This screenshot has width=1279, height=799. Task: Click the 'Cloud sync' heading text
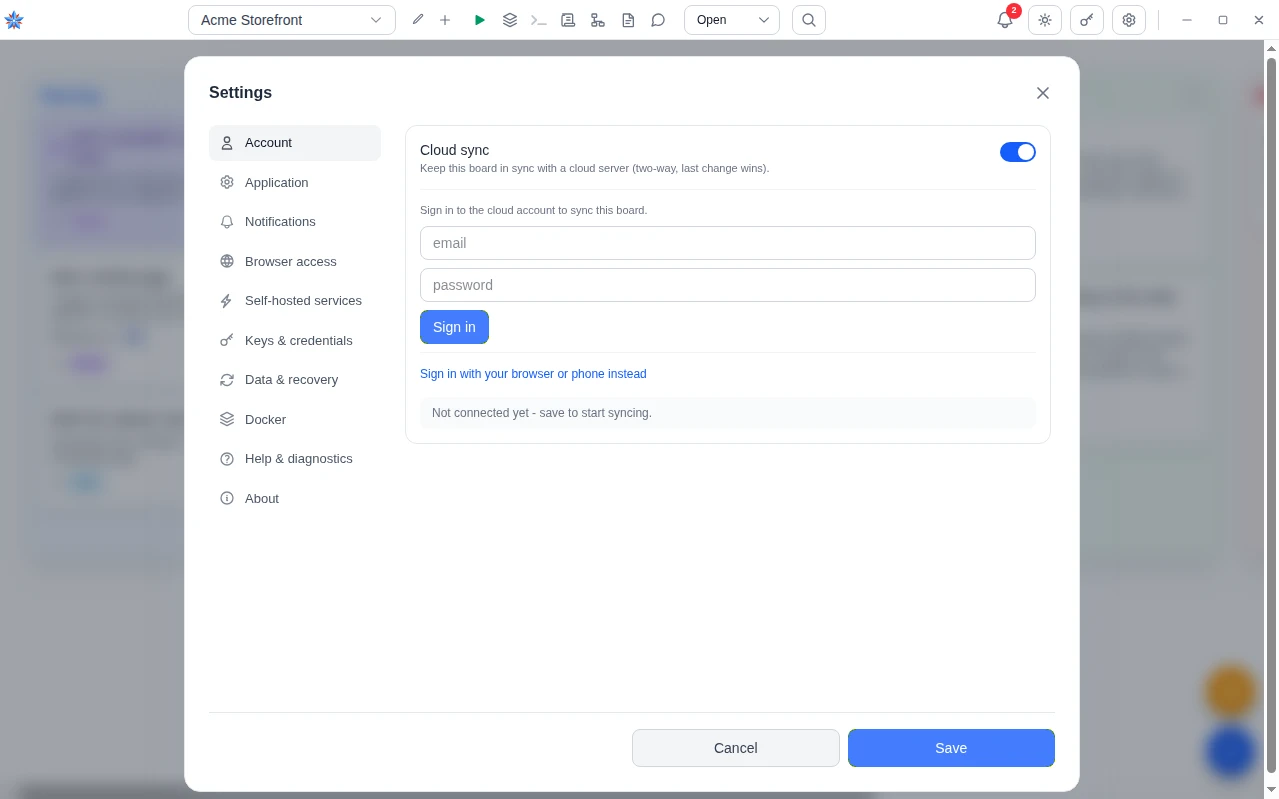click(455, 150)
